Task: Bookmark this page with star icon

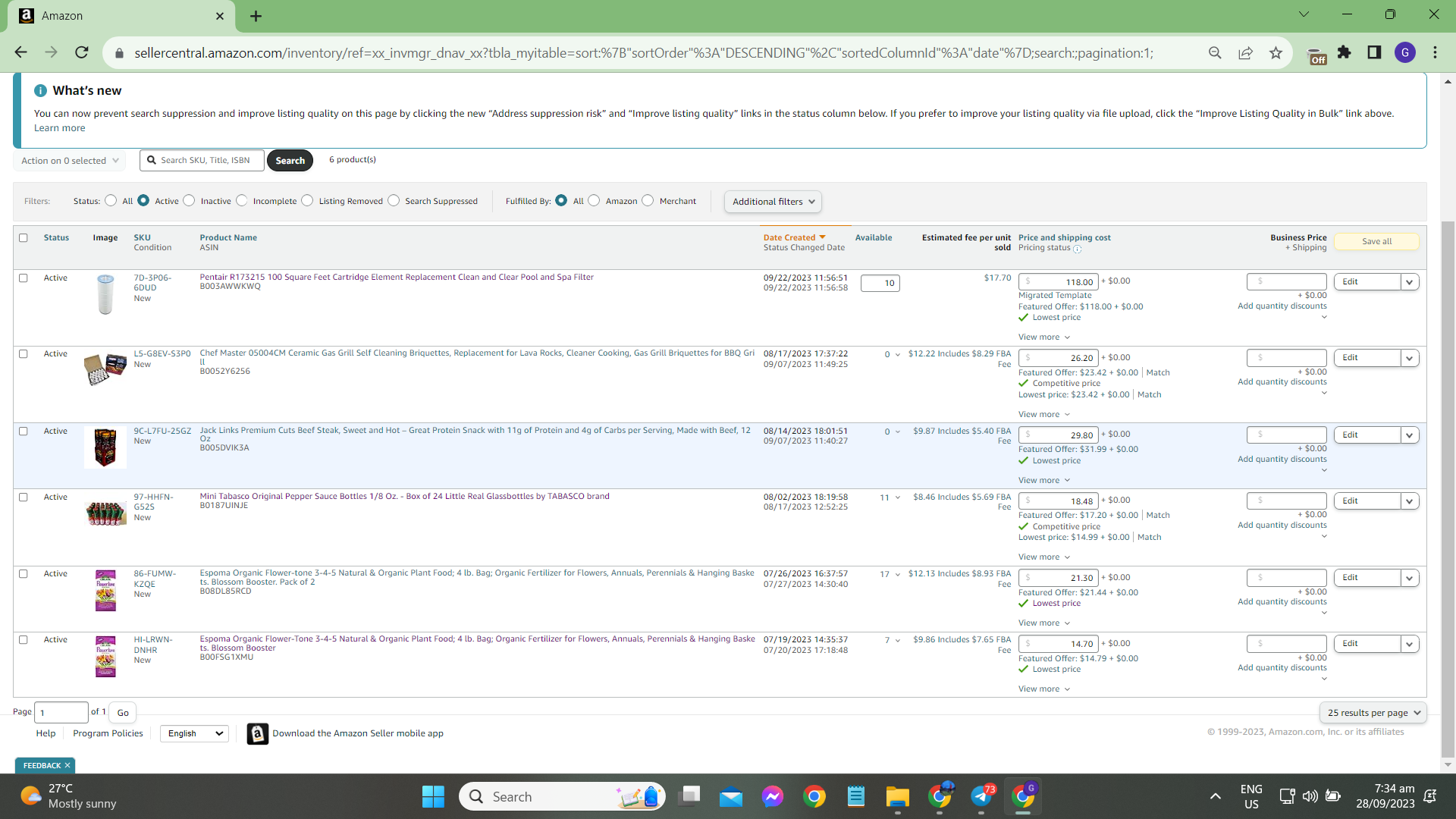Action: 1276,52
